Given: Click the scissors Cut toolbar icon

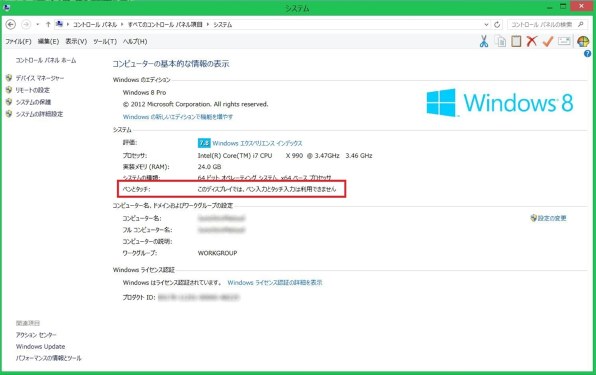Looking at the screenshot, I should 483,41.
